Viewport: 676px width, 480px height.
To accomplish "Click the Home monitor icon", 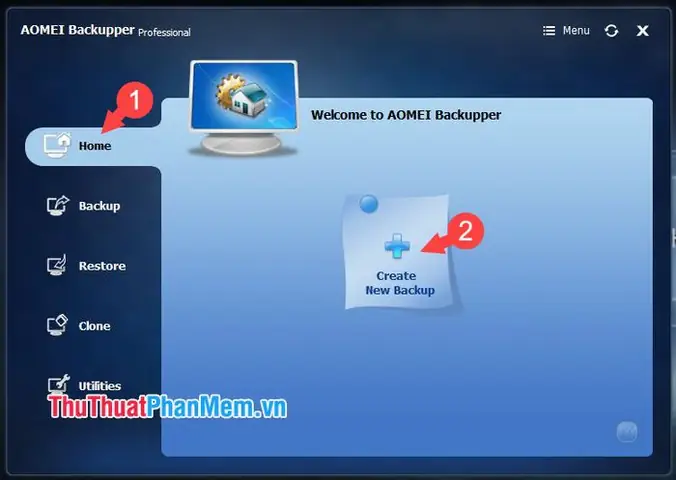I will [57, 145].
